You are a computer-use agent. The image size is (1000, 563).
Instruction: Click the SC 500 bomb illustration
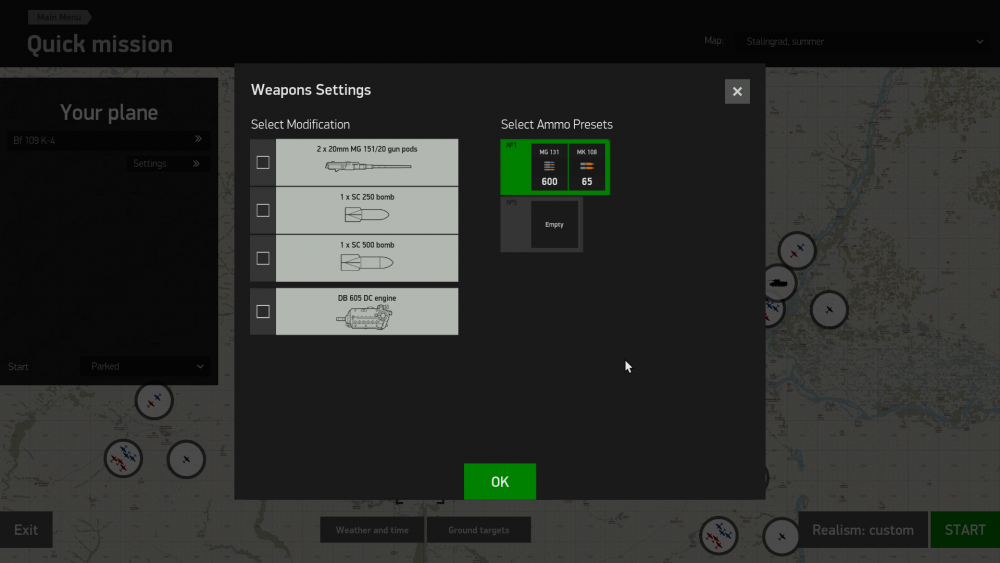(367, 262)
